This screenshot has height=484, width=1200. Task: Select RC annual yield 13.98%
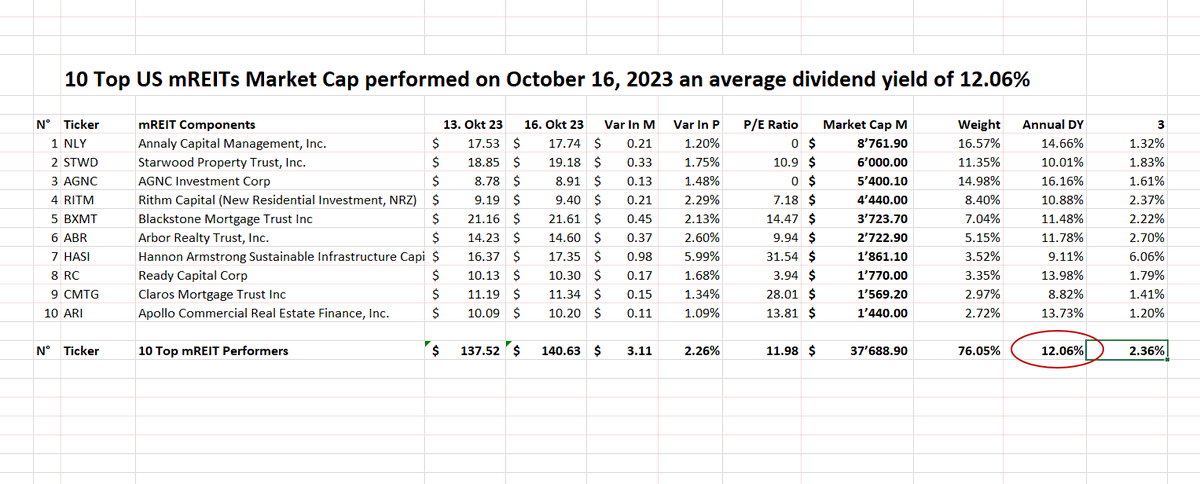click(x=1063, y=276)
